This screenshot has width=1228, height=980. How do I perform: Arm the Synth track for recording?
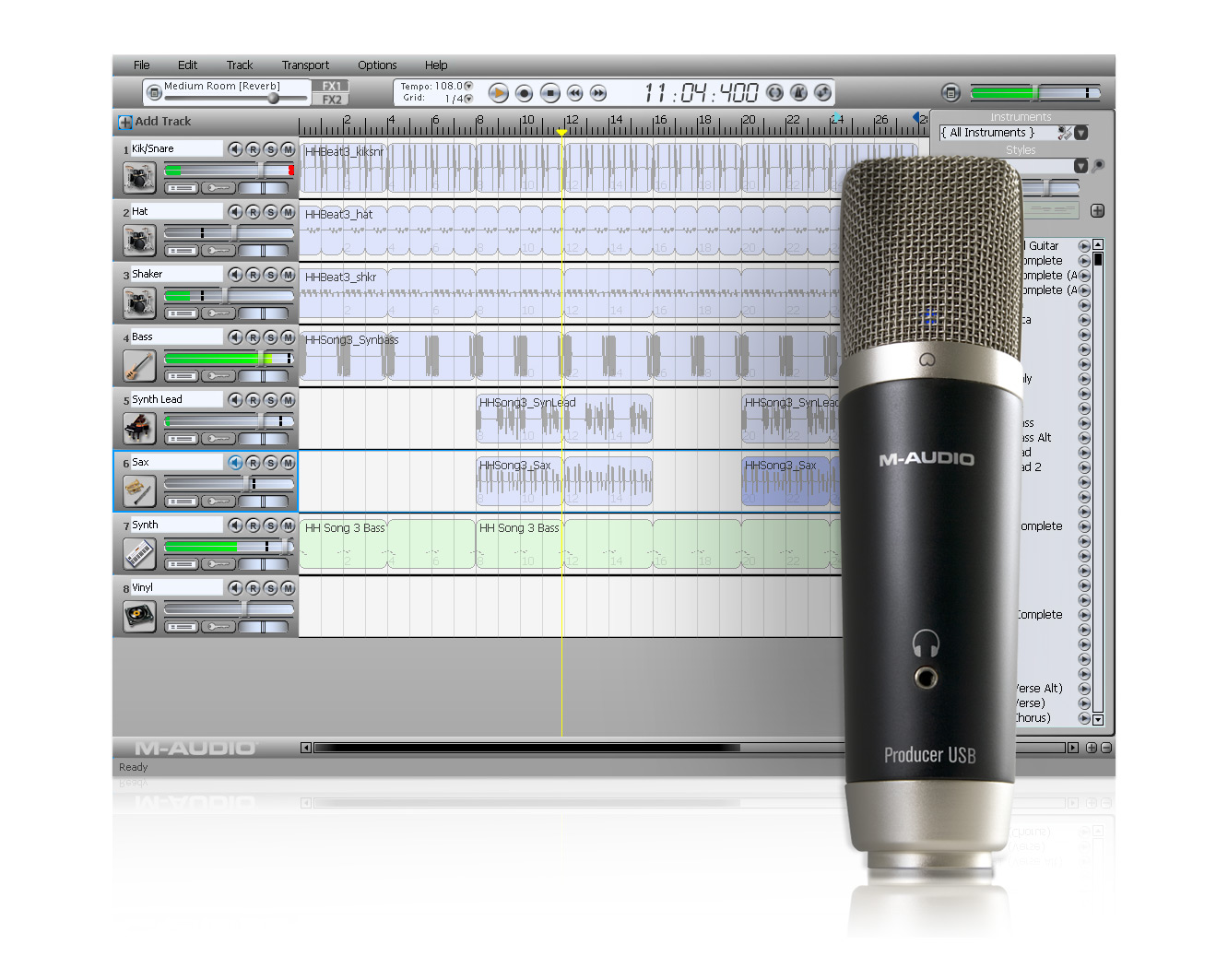tap(253, 525)
